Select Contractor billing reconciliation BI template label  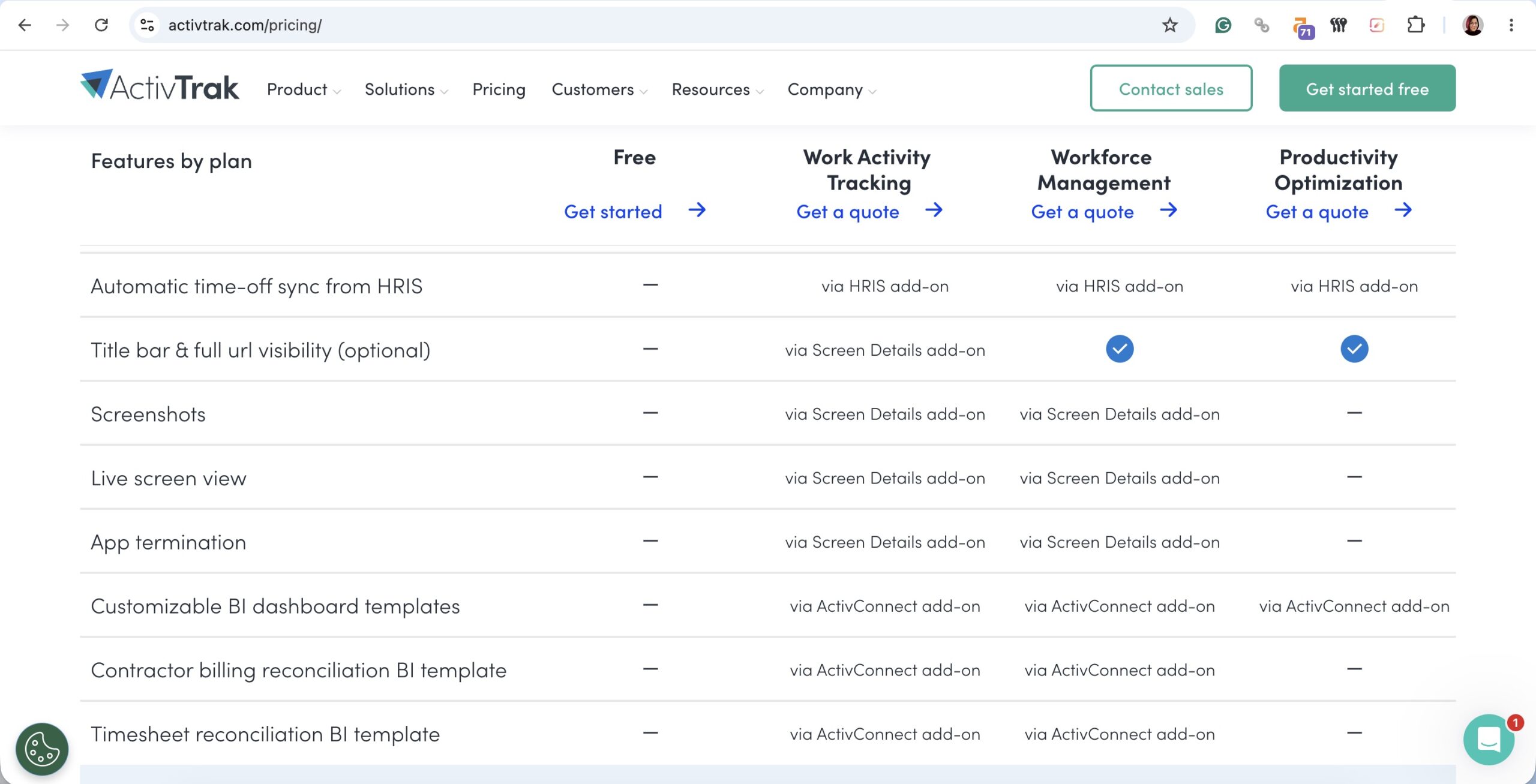tap(298, 670)
